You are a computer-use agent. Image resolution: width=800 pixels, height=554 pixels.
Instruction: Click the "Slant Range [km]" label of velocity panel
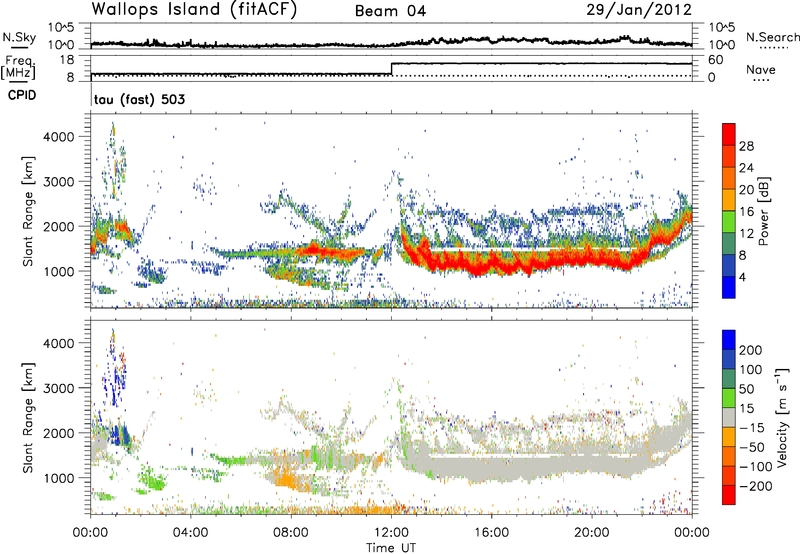coord(28,418)
